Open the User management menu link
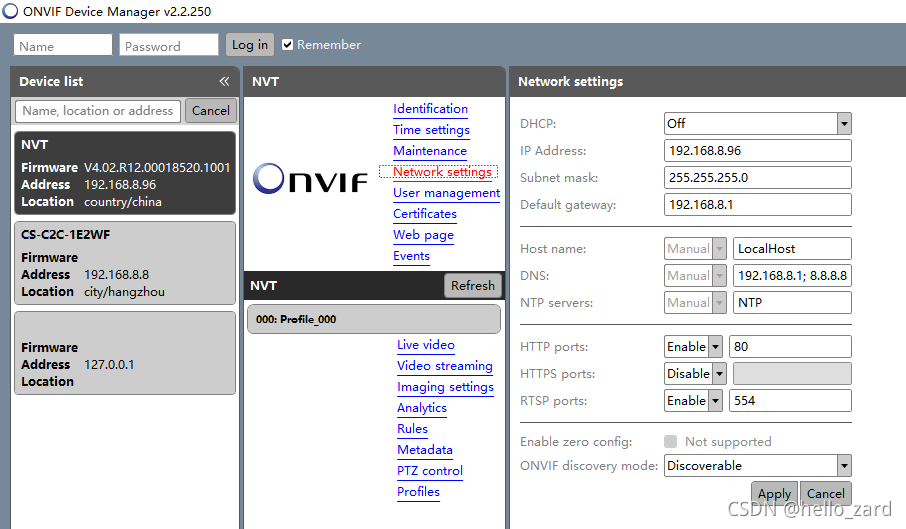This screenshot has width=906, height=529. point(446,193)
